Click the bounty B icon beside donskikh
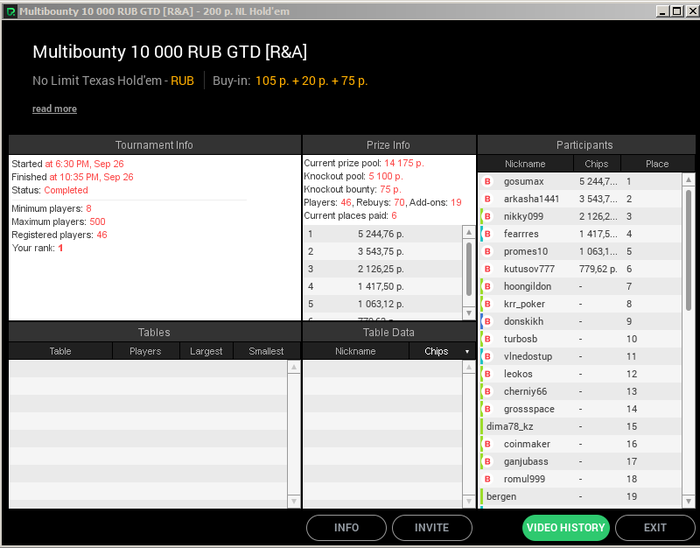Viewport: 700px width, 548px height. click(x=488, y=321)
